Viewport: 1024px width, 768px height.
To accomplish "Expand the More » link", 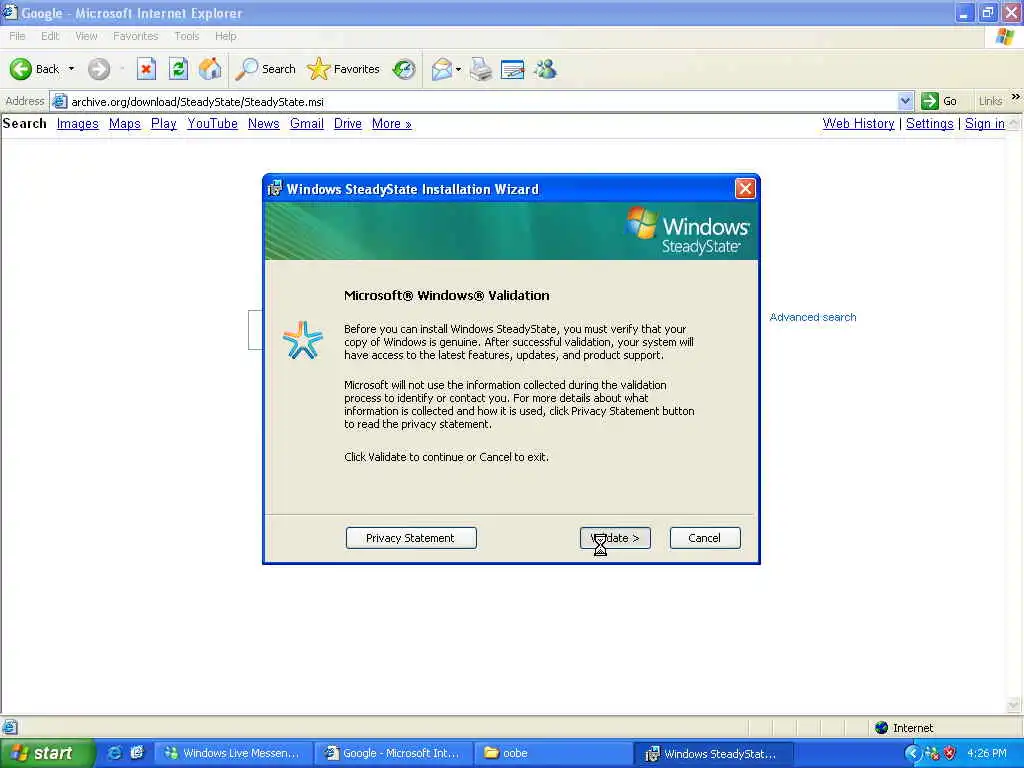I will click(x=392, y=123).
